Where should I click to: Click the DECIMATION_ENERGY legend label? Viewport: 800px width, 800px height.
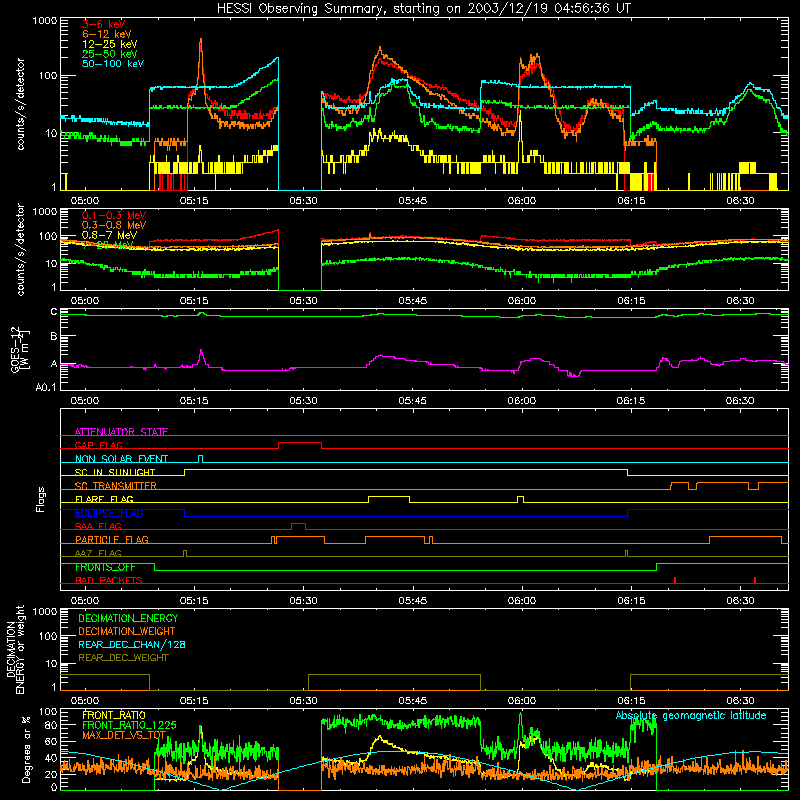128,618
